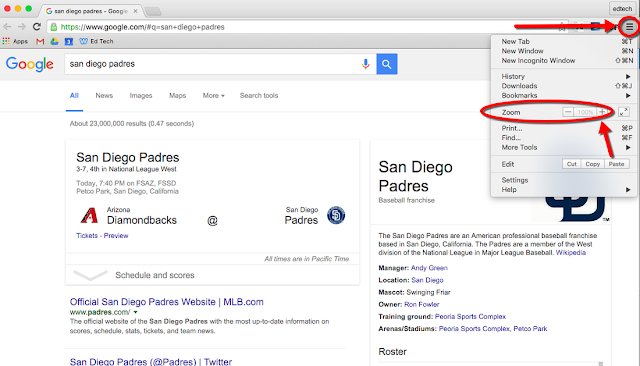Viewport: 640px width, 366px height.
Task: Open the Gmail bookmark icon
Action: click(x=40, y=41)
